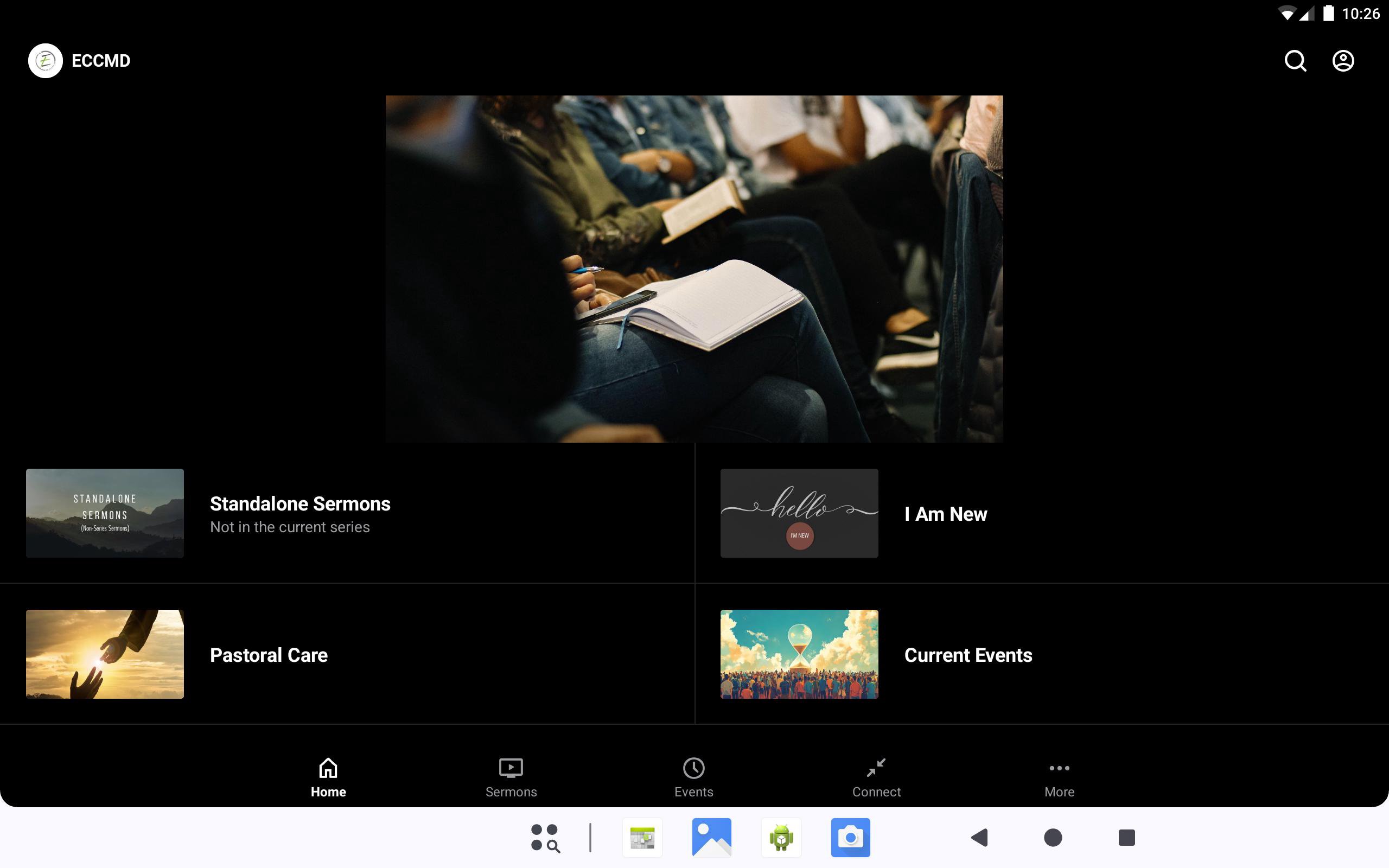The height and width of the screenshot is (868, 1389).
Task: Open search with magnifier icon
Action: pos(1295,61)
